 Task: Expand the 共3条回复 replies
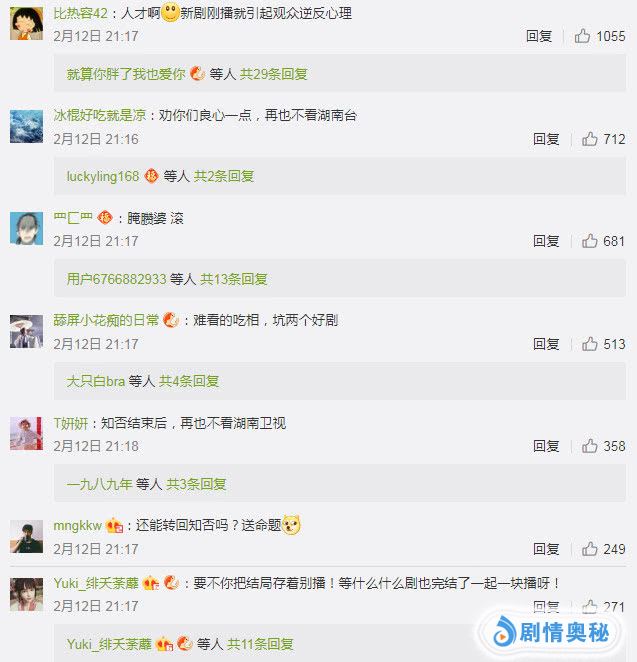tap(196, 484)
